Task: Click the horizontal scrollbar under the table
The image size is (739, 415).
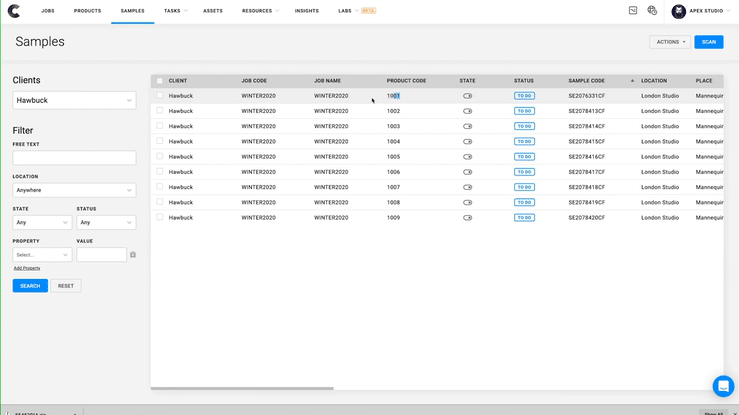Action: 242,388
